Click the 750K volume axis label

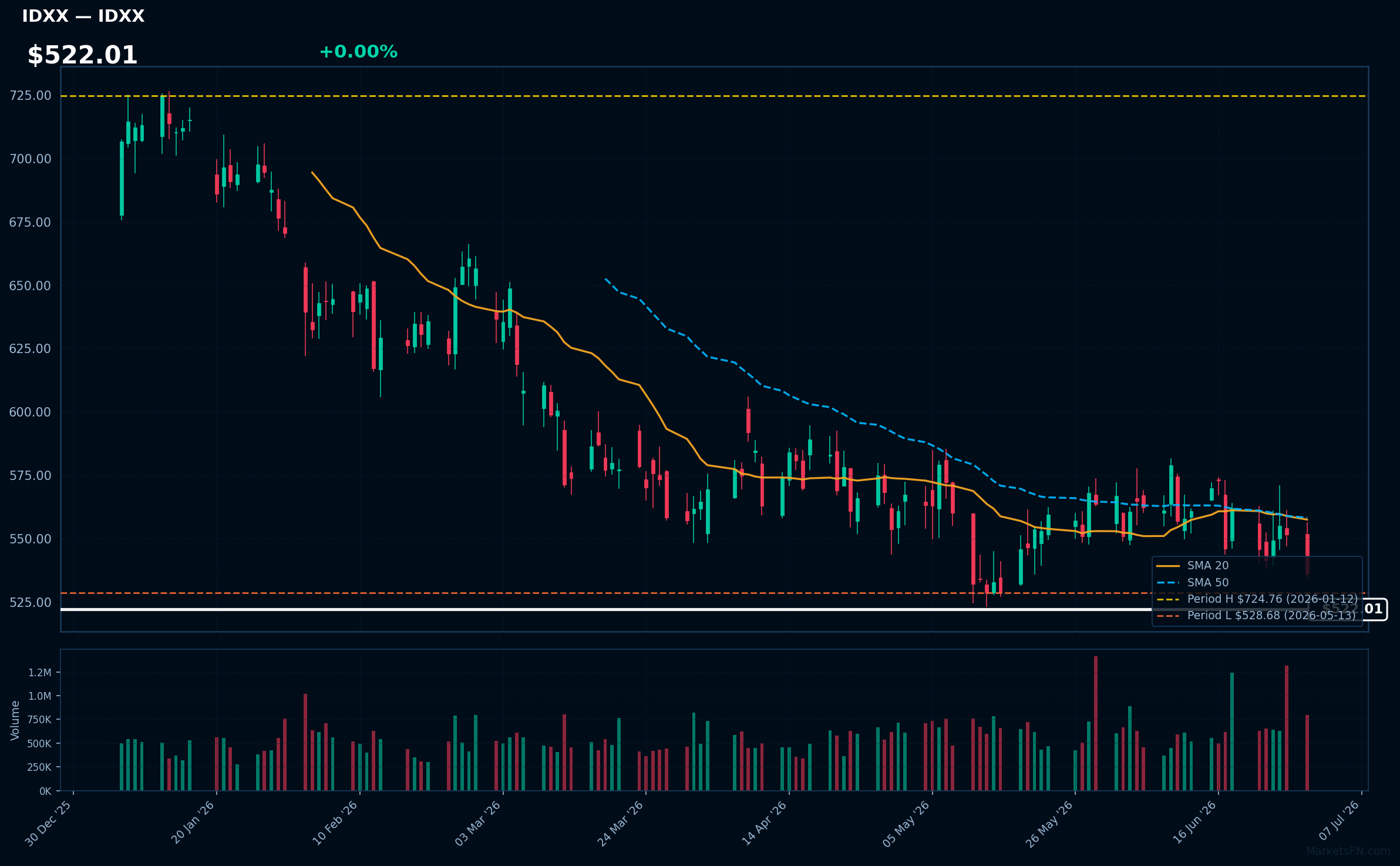coord(39,720)
